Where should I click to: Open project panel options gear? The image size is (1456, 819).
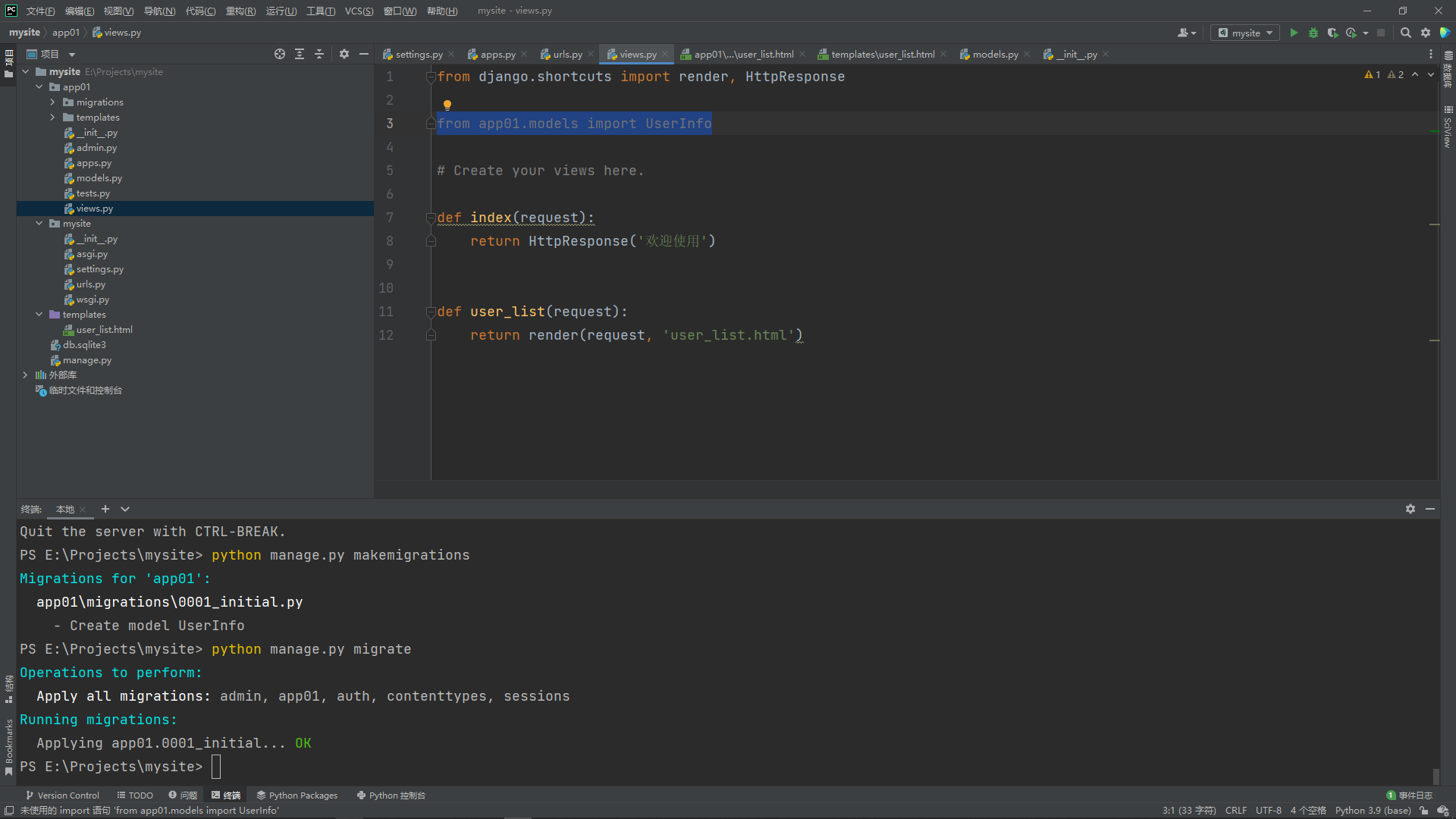pos(344,54)
